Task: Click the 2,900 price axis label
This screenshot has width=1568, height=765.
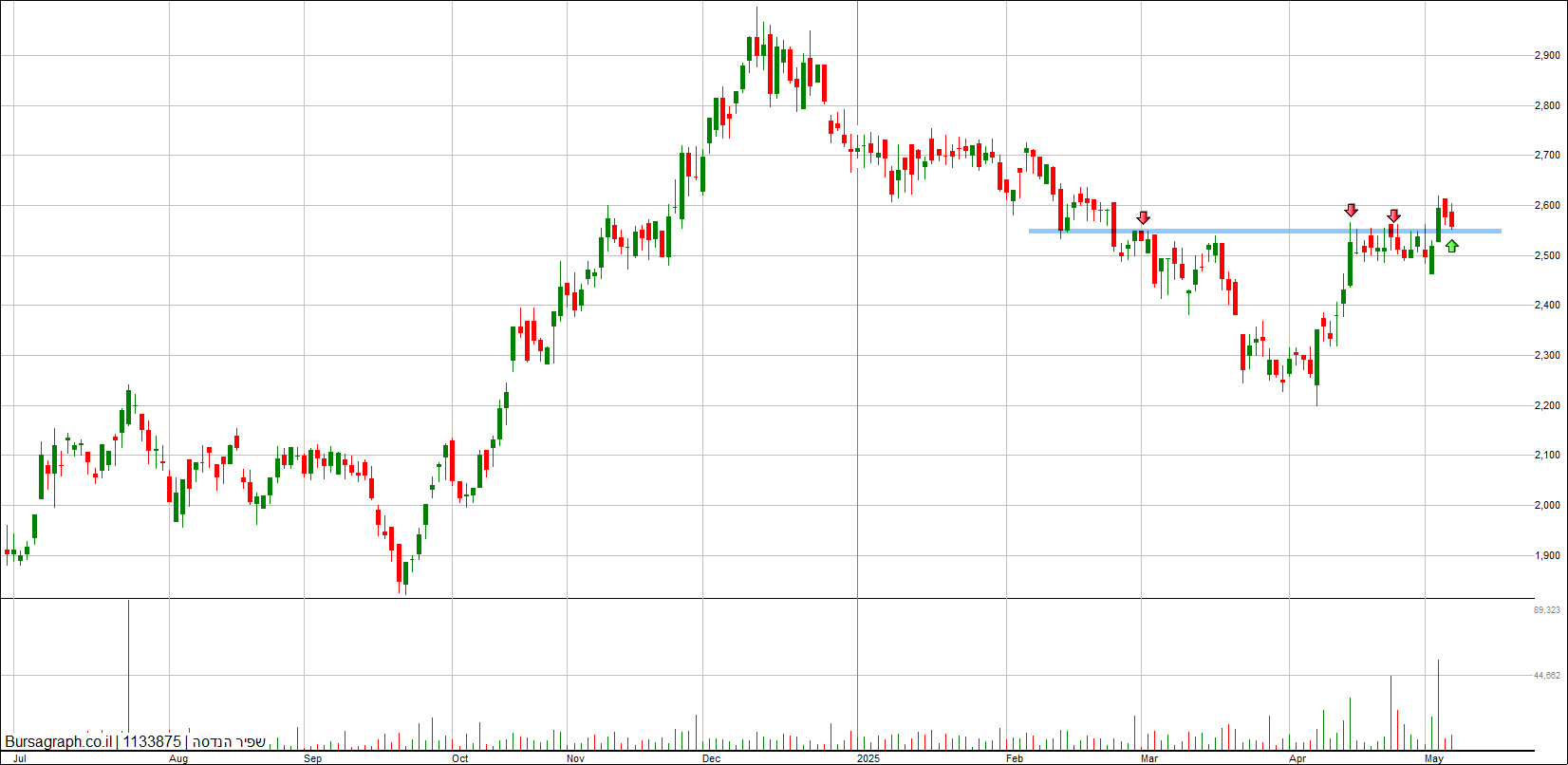Action: pos(1547,55)
